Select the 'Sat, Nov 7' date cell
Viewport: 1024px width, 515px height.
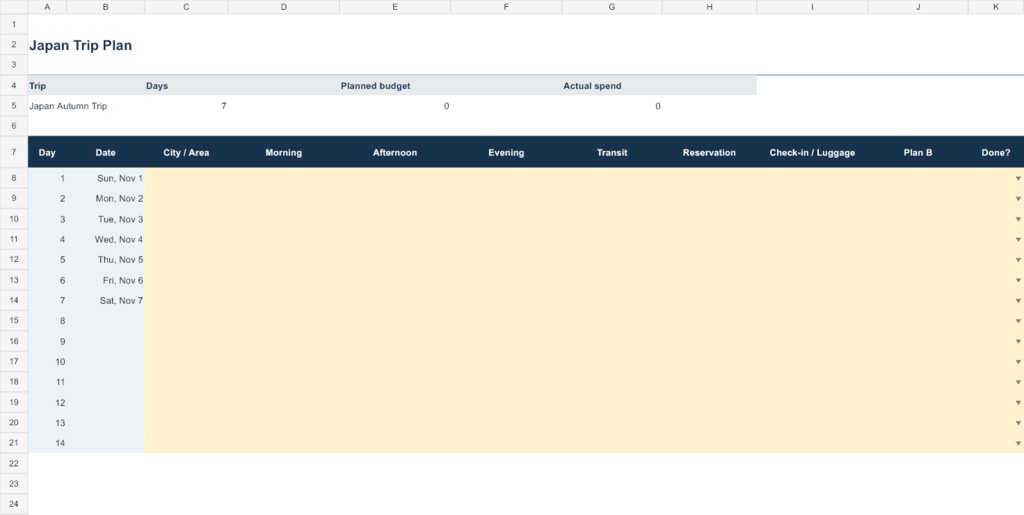[105, 300]
